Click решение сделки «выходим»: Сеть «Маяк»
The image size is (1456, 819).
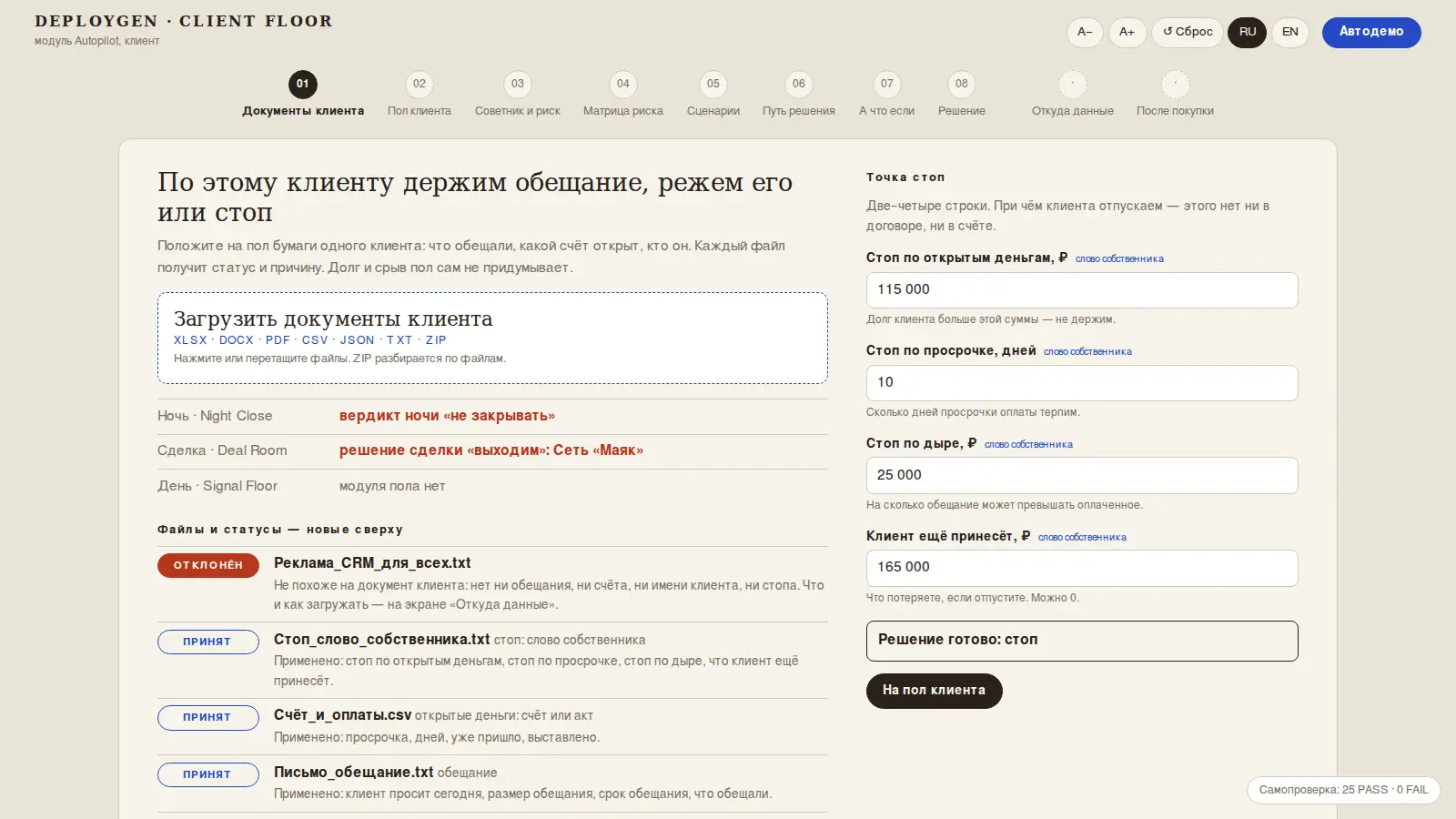point(491,450)
